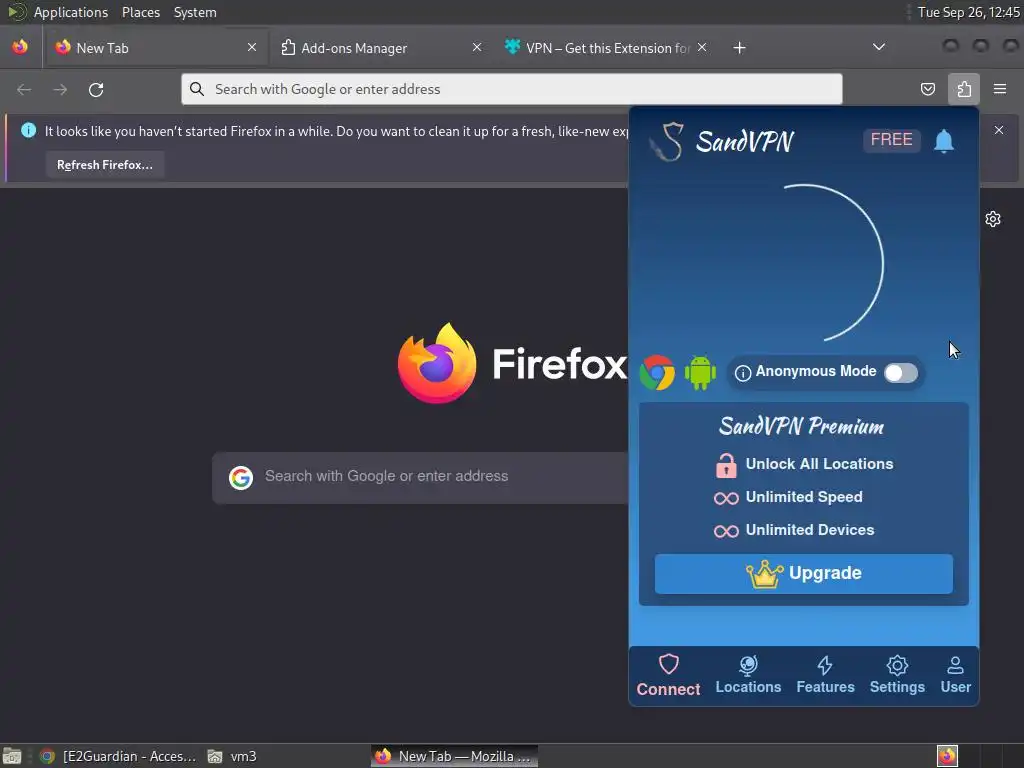This screenshot has height=768, width=1024.
Task: Click the new tab page Google search box
Action: [x=421, y=477]
